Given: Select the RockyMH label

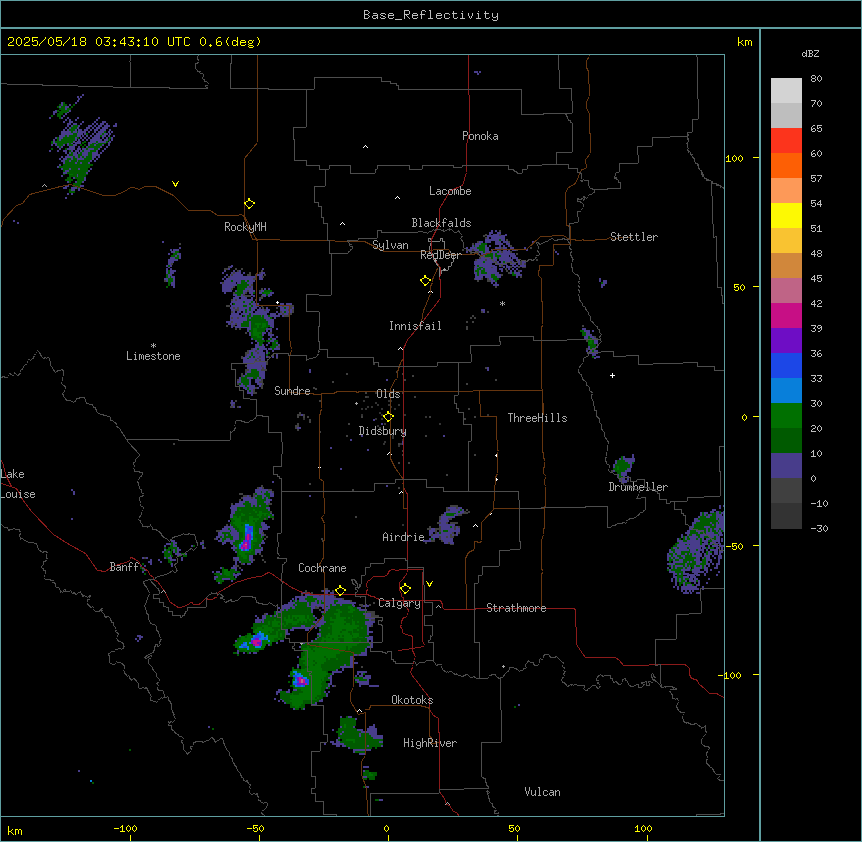Looking at the screenshot, I should coord(245,227).
